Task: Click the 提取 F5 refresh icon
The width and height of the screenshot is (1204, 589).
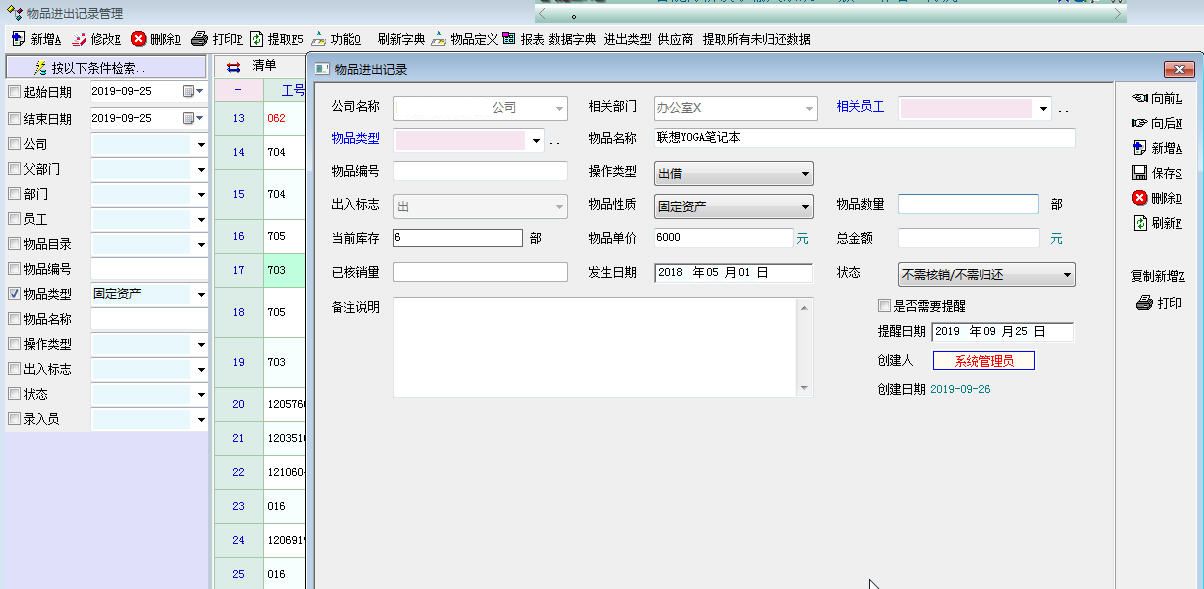Action: click(257, 39)
